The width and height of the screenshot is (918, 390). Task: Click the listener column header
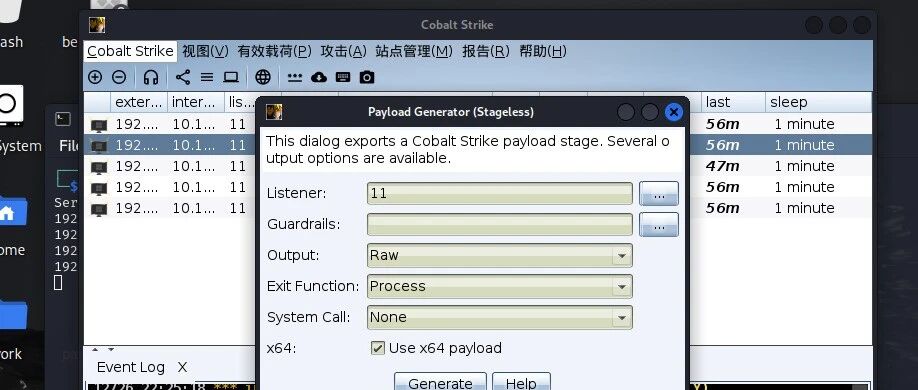pos(241,102)
